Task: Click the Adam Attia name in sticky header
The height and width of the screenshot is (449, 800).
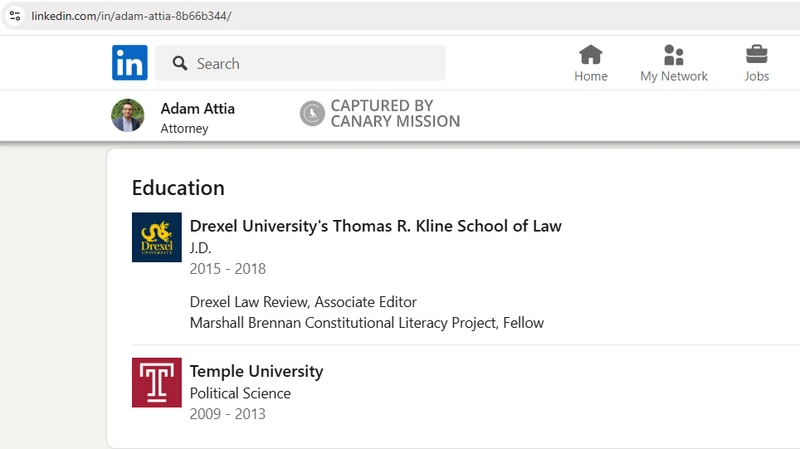Action: click(197, 108)
